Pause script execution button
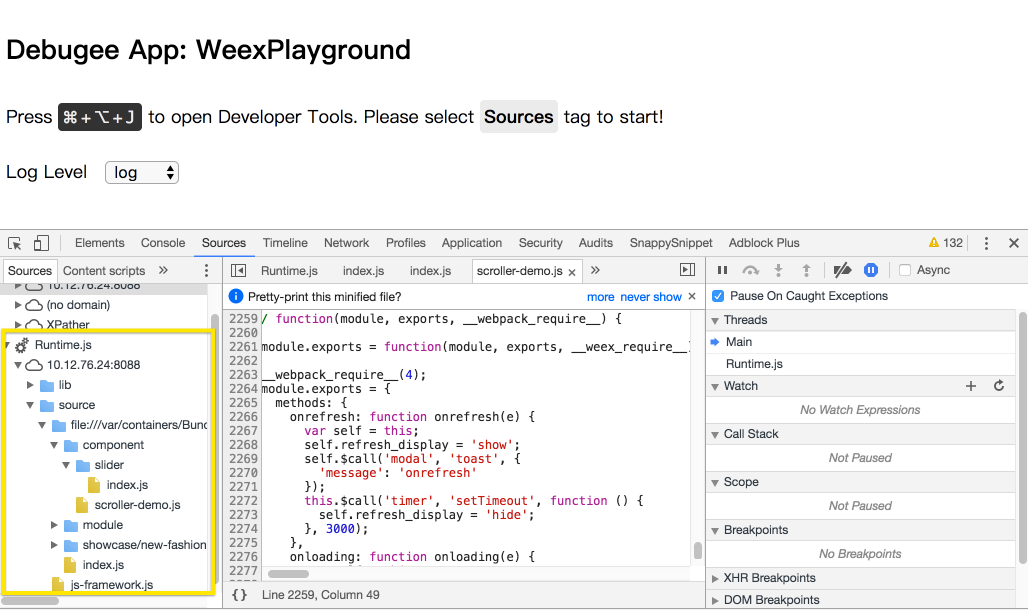This screenshot has height=610, width=1028. click(x=722, y=270)
